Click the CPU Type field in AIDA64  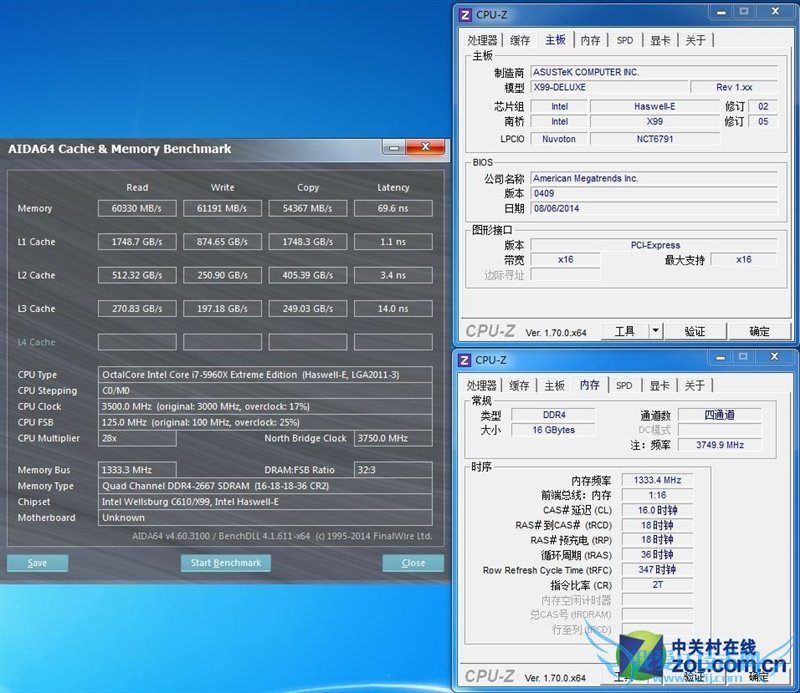coord(265,374)
